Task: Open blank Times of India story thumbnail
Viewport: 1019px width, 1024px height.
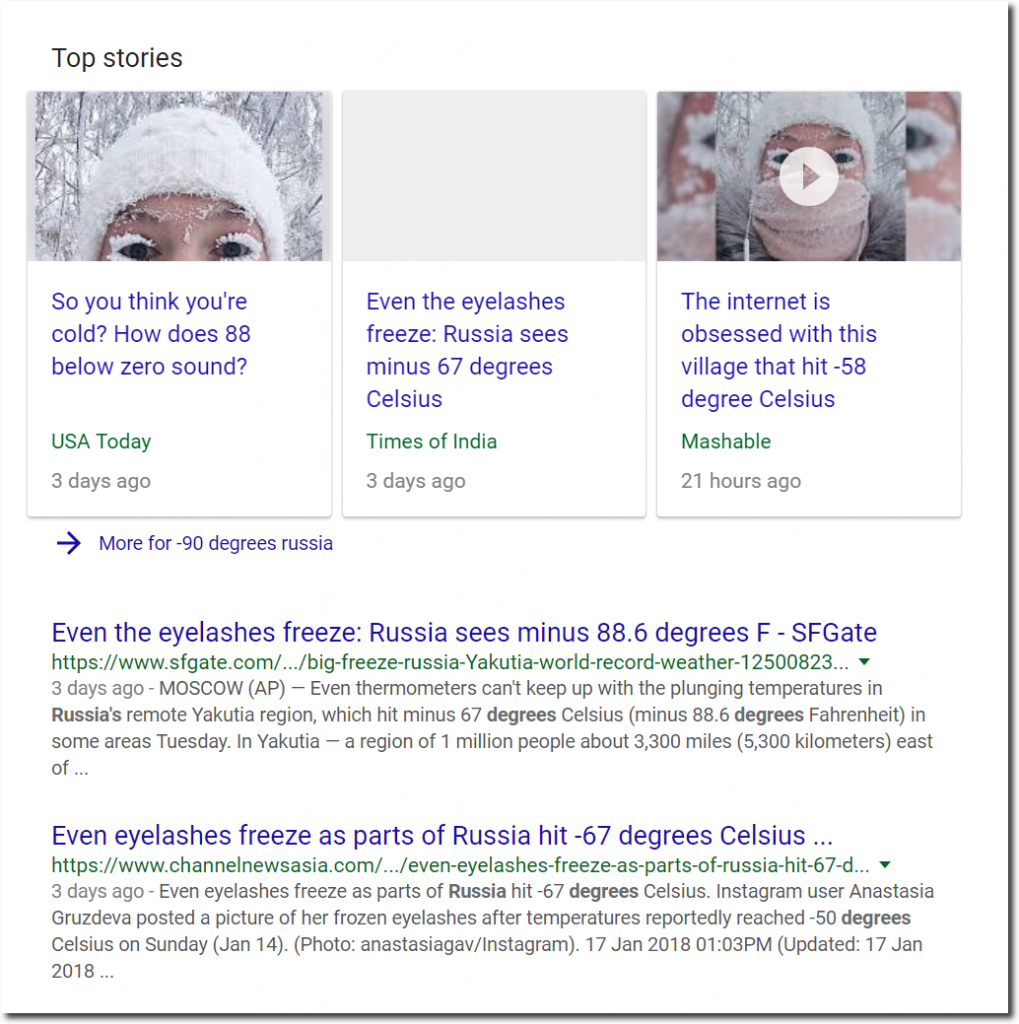Action: tap(494, 176)
